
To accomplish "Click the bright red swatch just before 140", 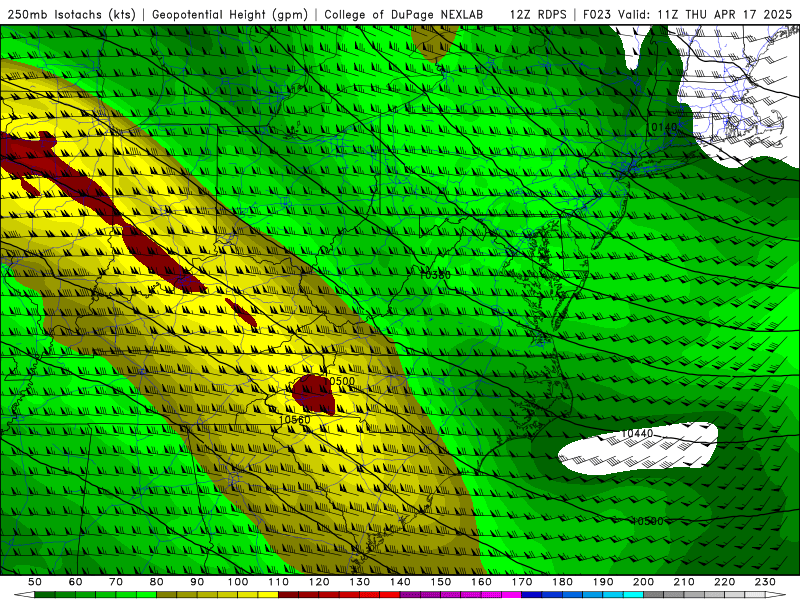I will tap(390, 595).
